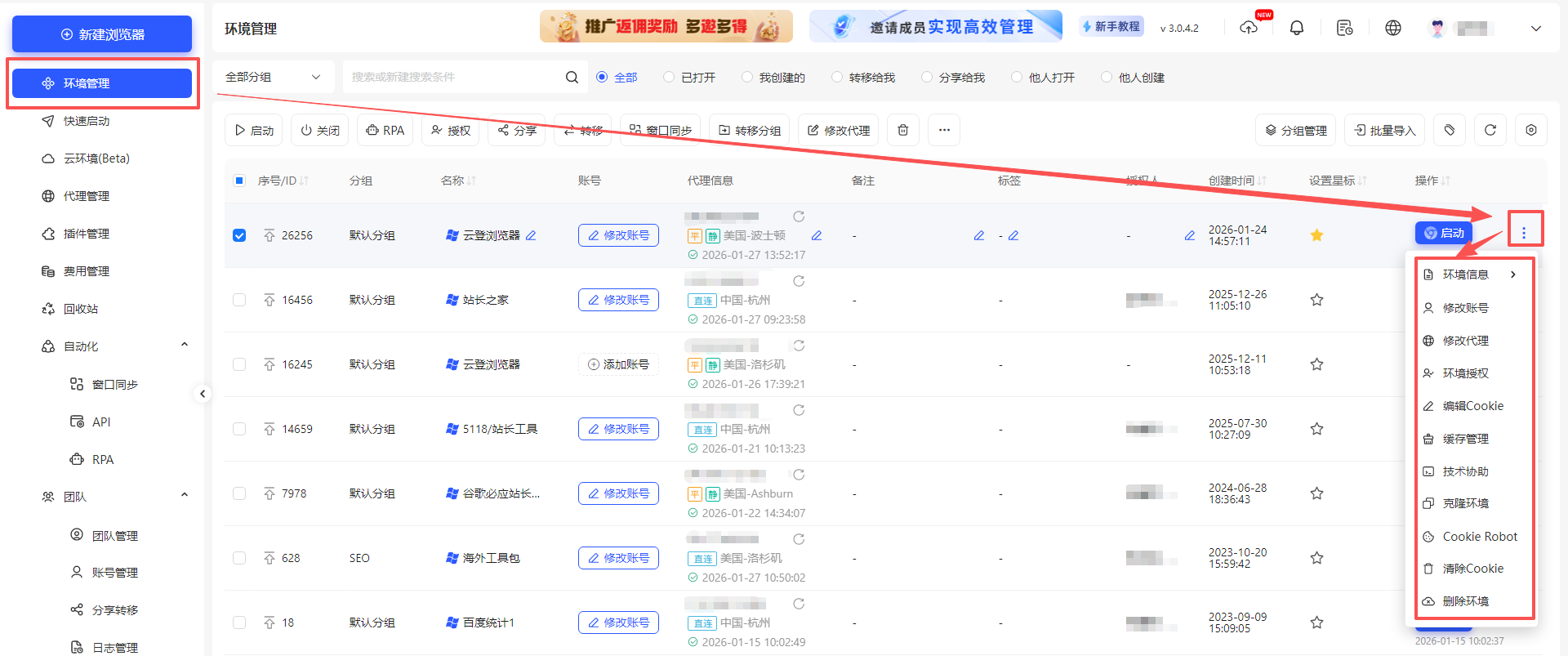The height and width of the screenshot is (656, 1568).
Task: Click the 新手教程 badge
Action: tap(1111, 27)
